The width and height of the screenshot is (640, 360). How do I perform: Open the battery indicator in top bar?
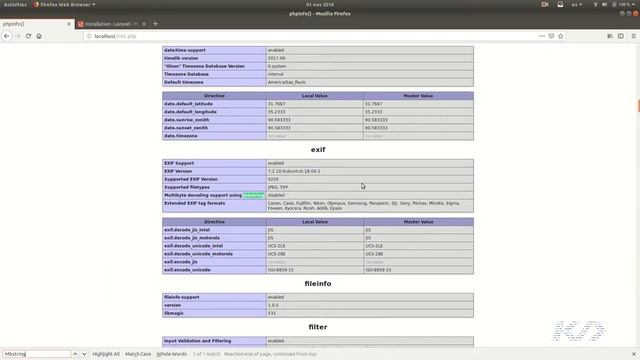[x=614, y=4]
